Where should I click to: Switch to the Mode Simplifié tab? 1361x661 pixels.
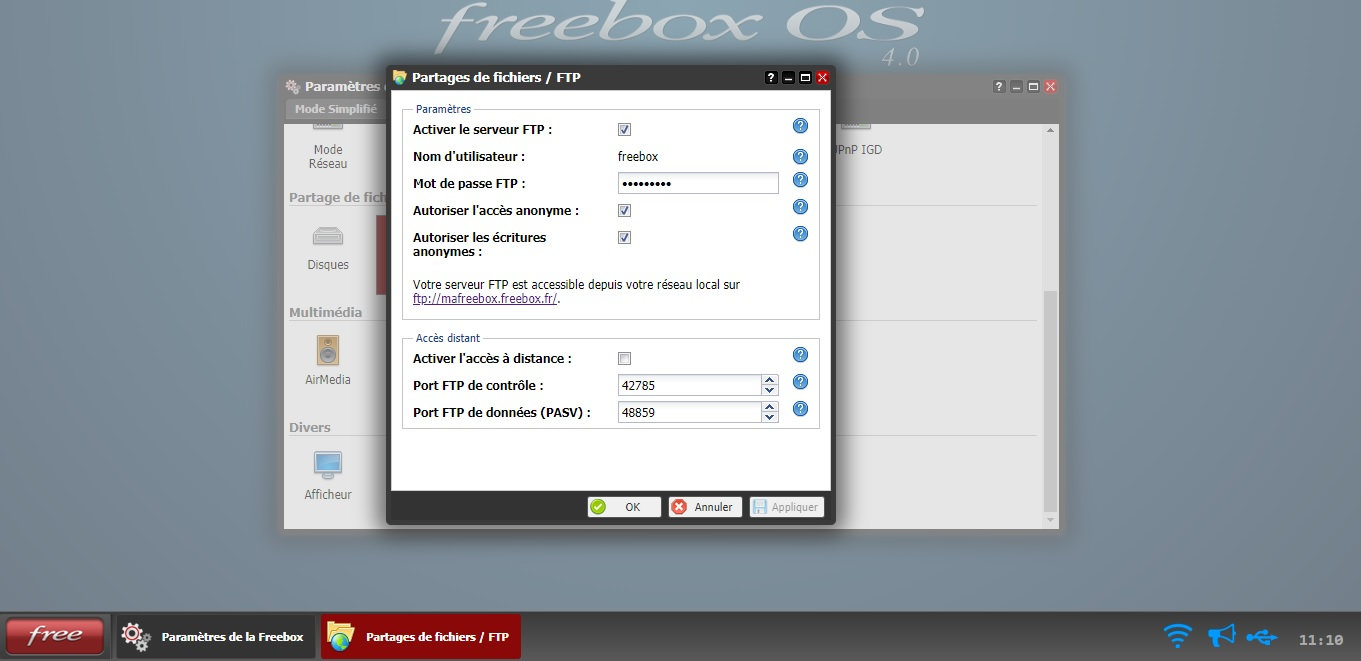336,109
